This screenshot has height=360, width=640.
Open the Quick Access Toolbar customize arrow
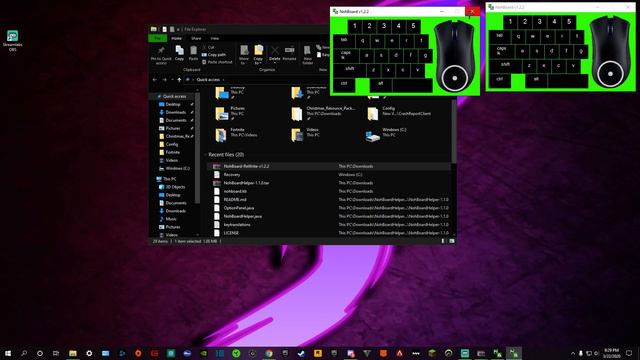[178, 29]
